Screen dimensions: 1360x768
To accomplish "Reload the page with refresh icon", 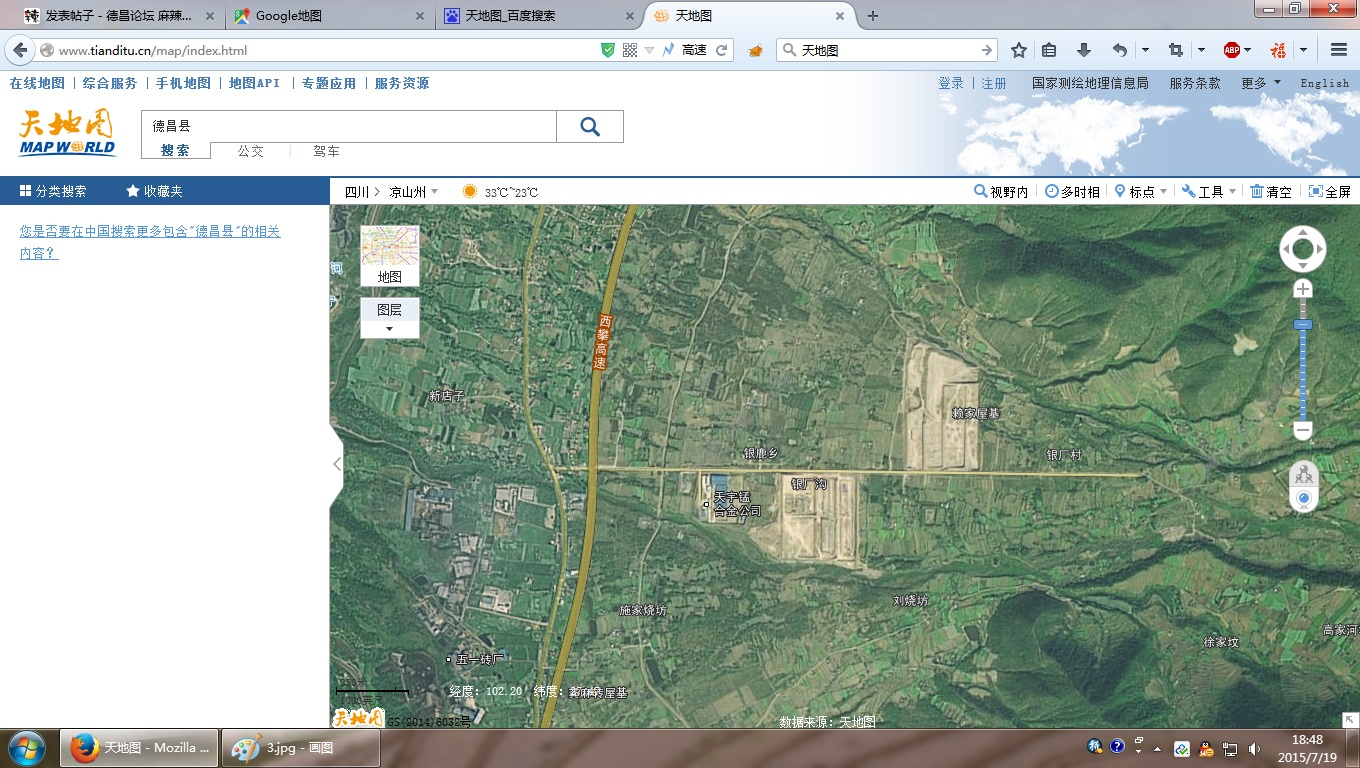I will [x=721, y=50].
